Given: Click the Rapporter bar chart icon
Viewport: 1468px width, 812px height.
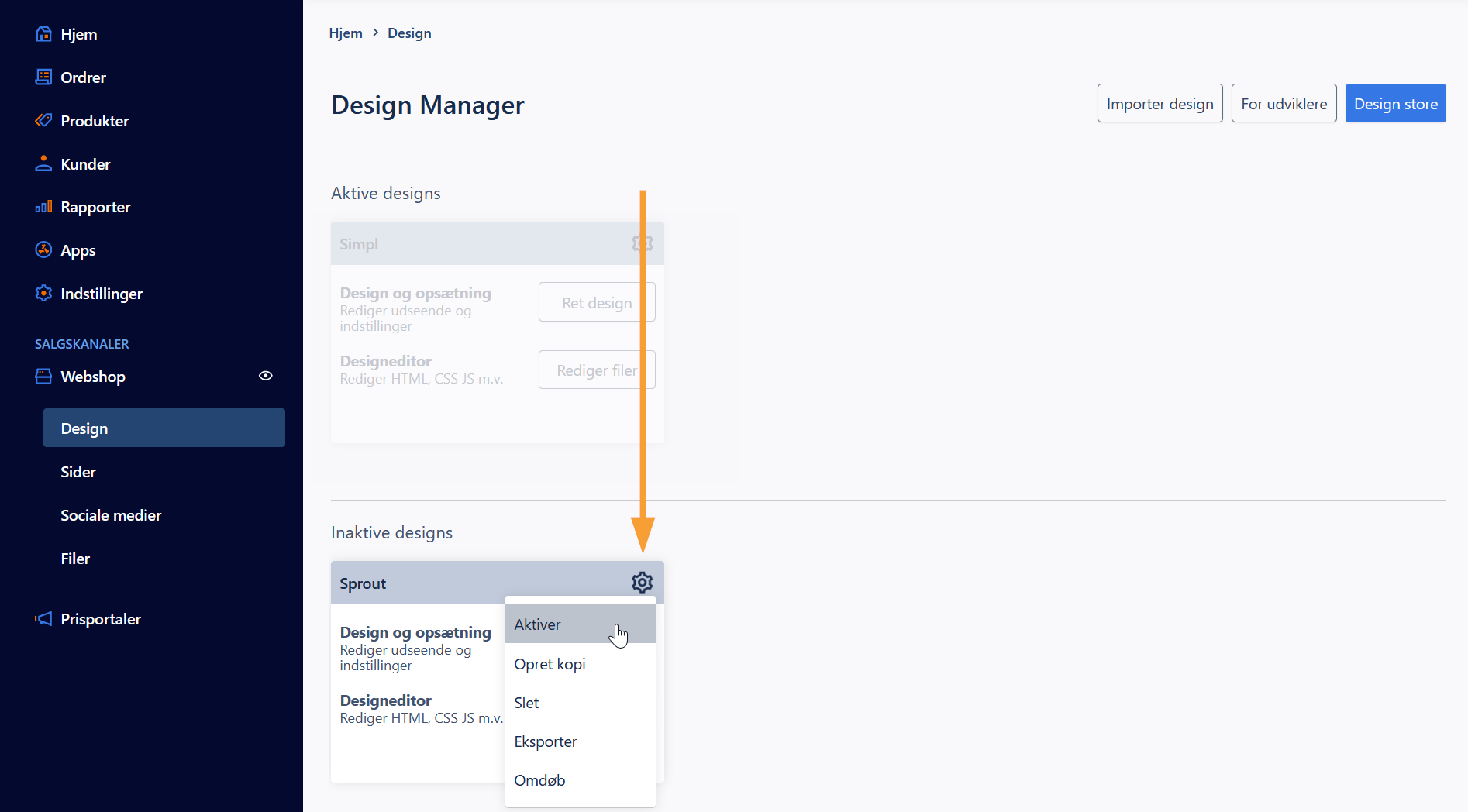Looking at the screenshot, I should pyautogui.click(x=43, y=207).
